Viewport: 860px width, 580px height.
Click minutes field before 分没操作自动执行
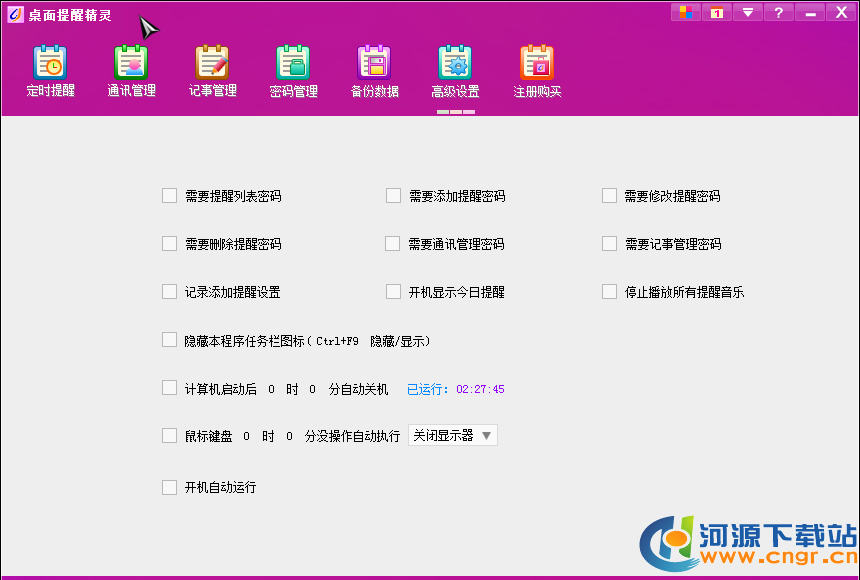pos(289,437)
